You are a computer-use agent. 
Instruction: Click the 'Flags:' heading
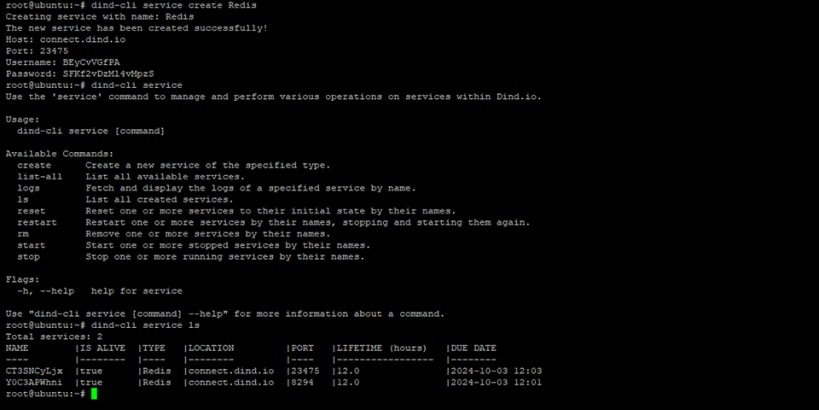pyautogui.click(x=22, y=279)
